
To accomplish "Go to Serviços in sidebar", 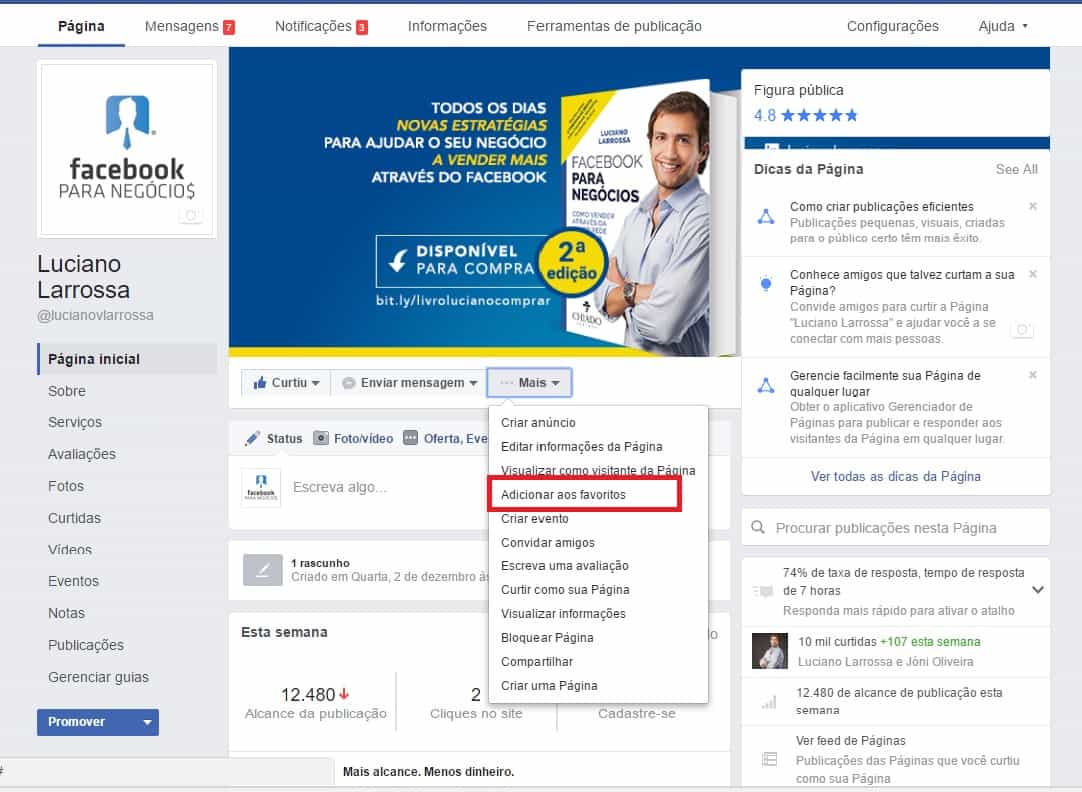I will 75,422.
